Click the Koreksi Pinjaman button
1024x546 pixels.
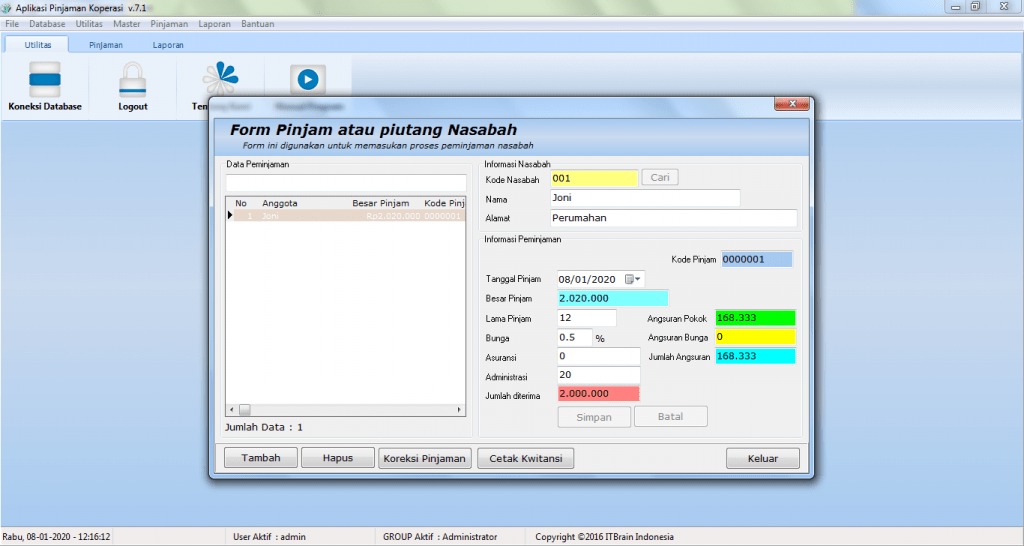click(424, 458)
